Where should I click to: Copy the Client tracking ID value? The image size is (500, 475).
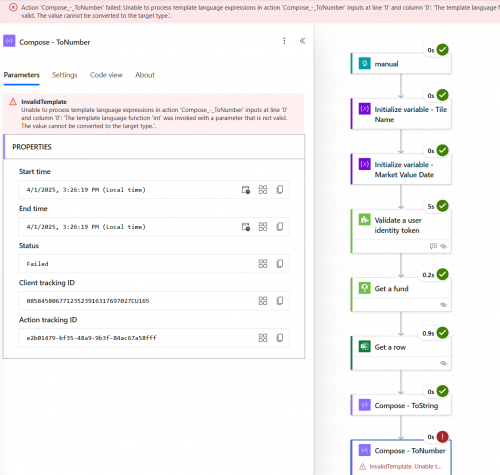click(280, 301)
